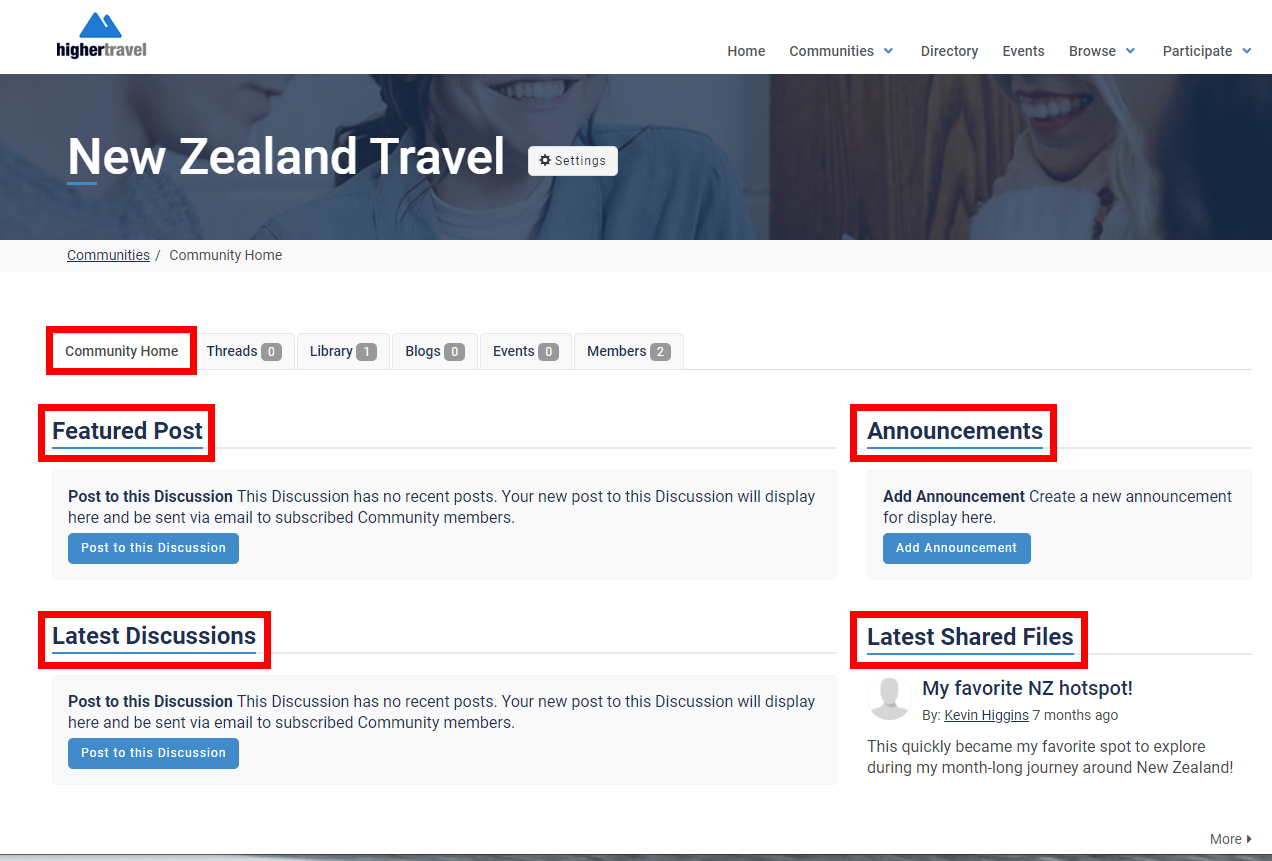View the Members tab
Image resolution: width=1272 pixels, height=861 pixels.
coord(628,351)
